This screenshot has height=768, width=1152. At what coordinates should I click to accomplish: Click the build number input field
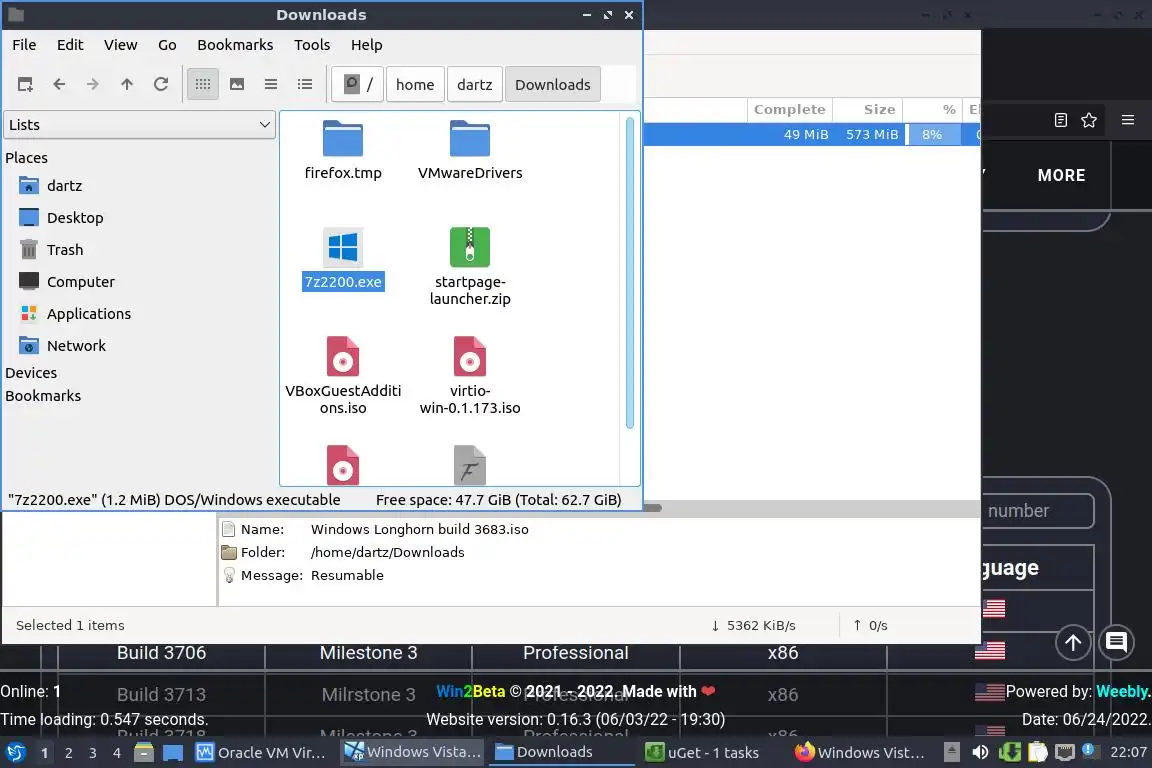[1037, 511]
